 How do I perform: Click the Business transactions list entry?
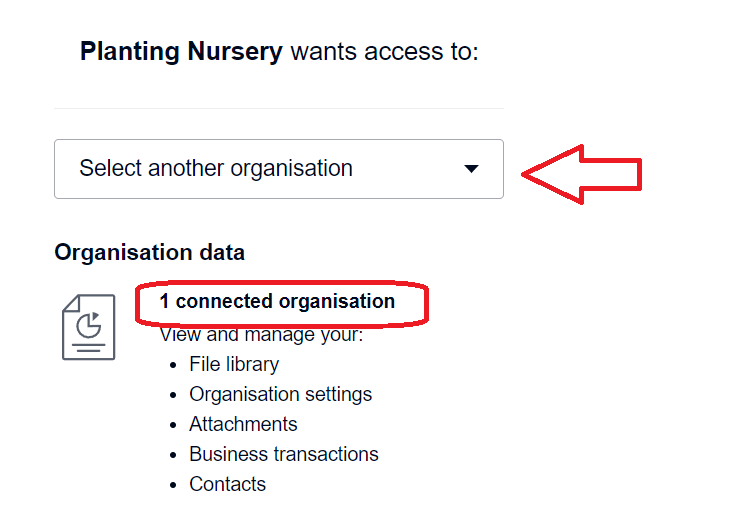point(284,454)
